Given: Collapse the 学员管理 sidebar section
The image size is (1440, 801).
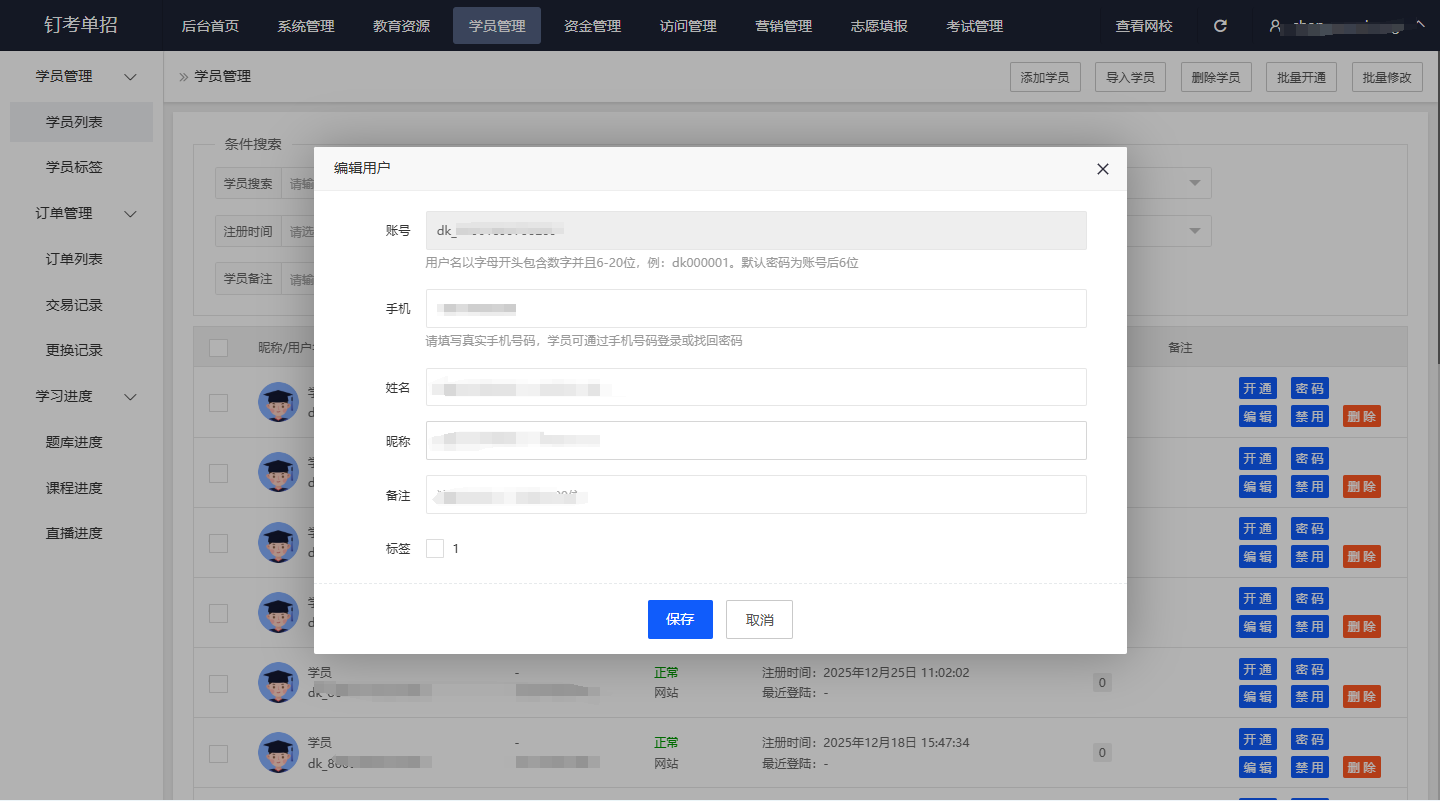Looking at the screenshot, I should [x=130, y=77].
